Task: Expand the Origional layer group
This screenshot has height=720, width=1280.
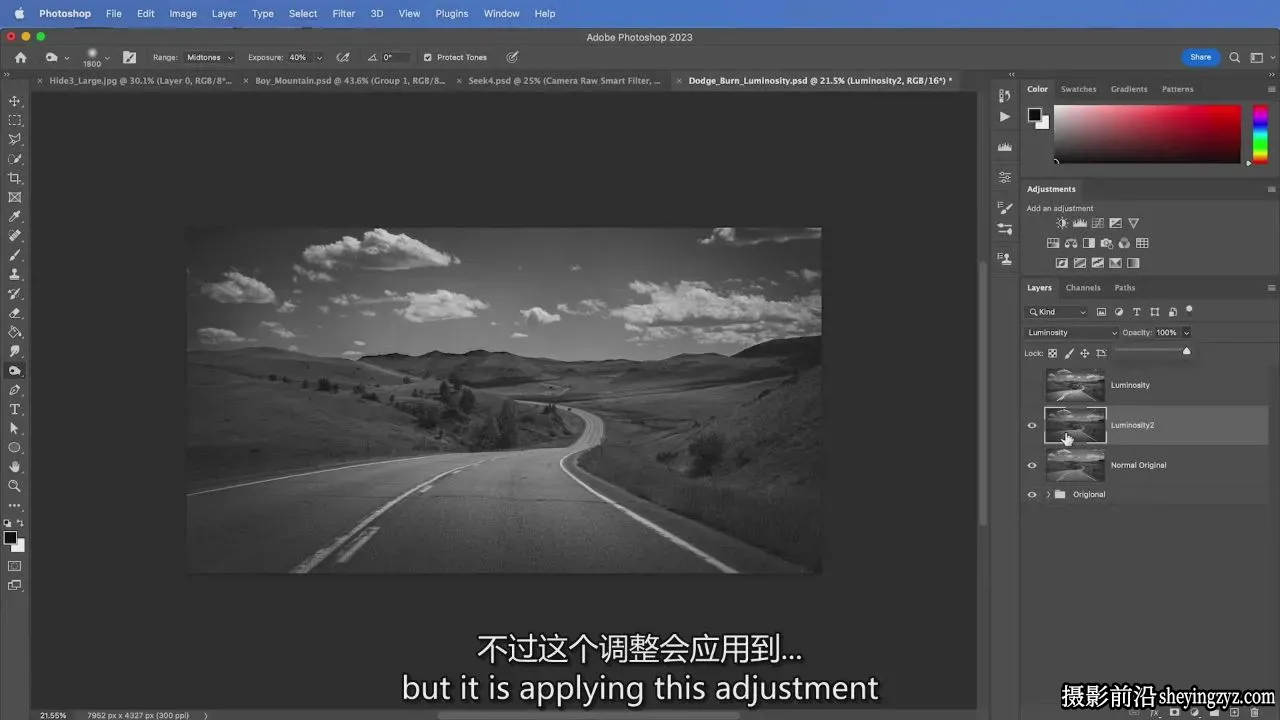Action: coord(1048,494)
